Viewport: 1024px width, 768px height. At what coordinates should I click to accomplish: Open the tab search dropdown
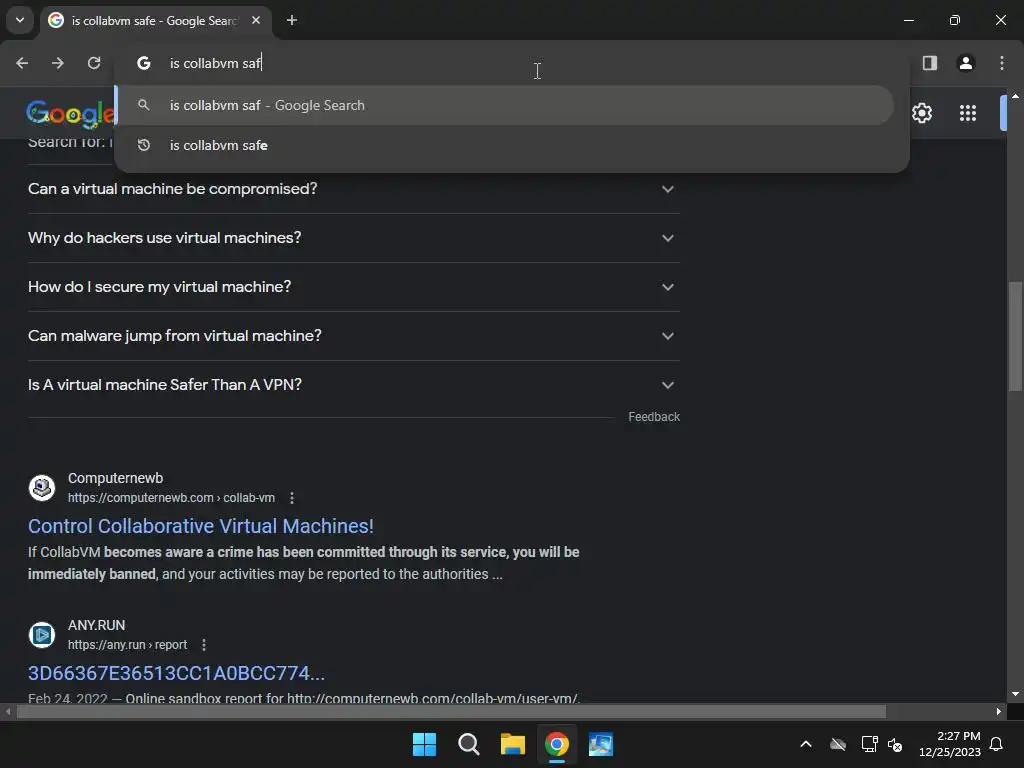click(20, 20)
